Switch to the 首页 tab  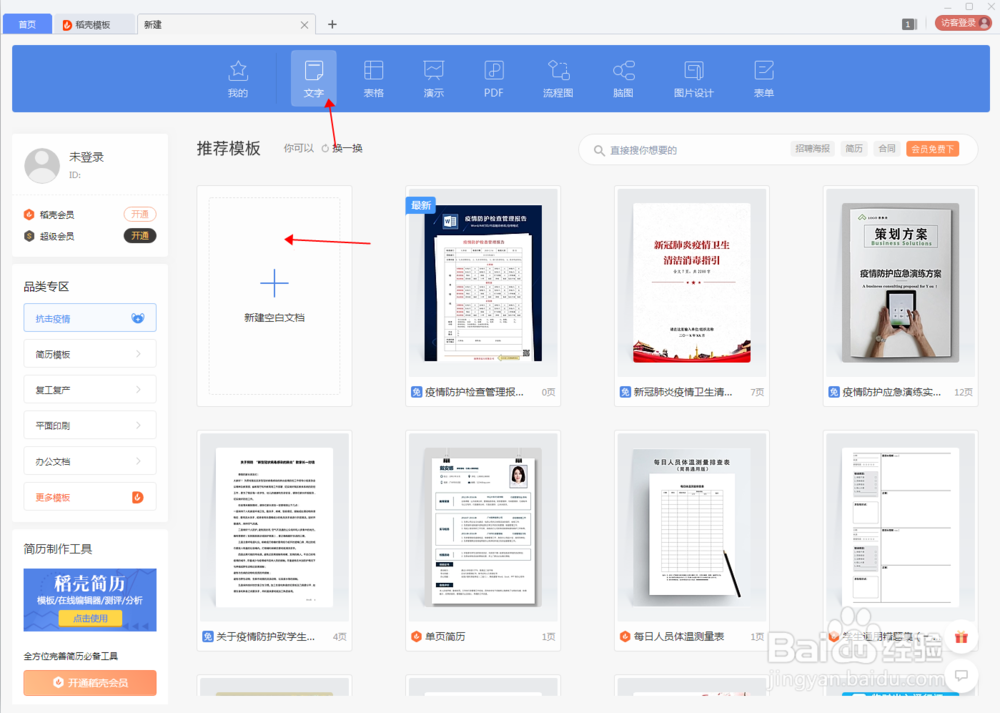pyautogui.click(x=27, y=24)
